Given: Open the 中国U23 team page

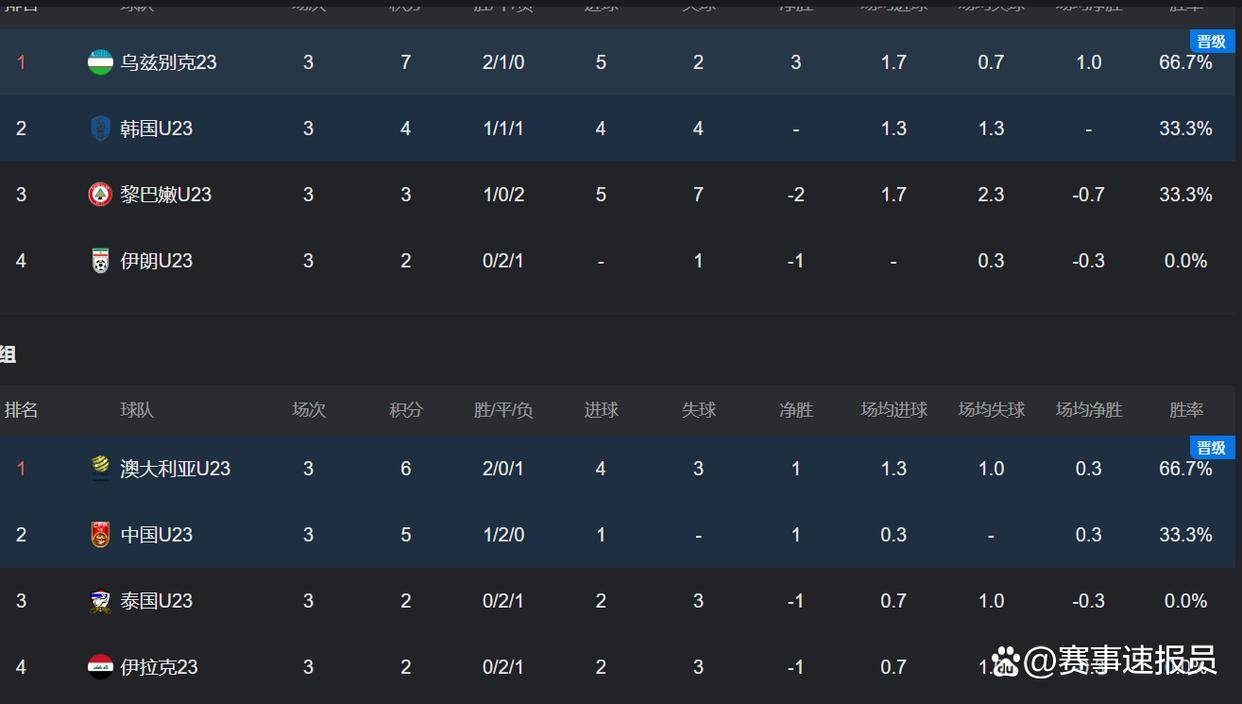Looking at the screenshot, I should (156, 535).
